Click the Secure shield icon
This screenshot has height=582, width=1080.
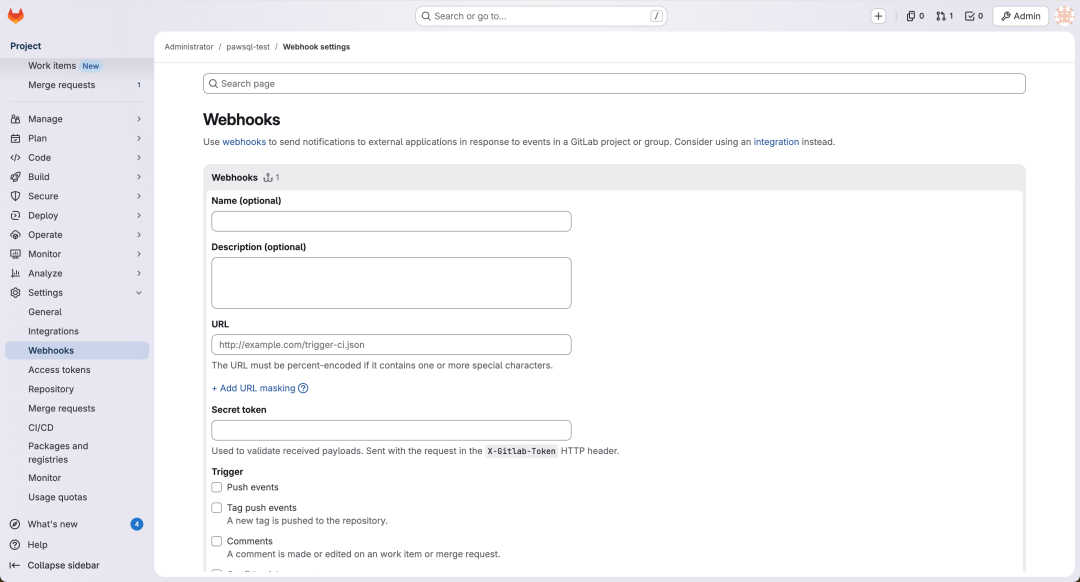point(15,196)
